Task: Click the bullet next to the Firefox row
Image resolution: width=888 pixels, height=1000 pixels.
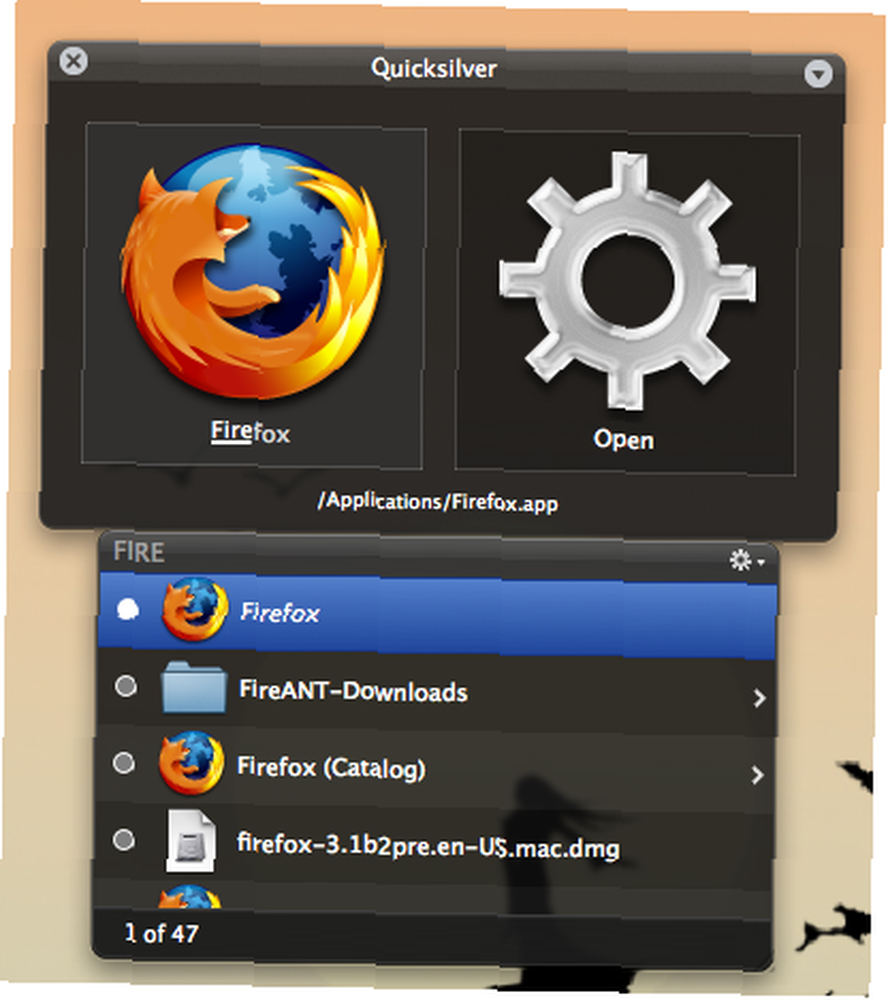Action: coord(128,610)
